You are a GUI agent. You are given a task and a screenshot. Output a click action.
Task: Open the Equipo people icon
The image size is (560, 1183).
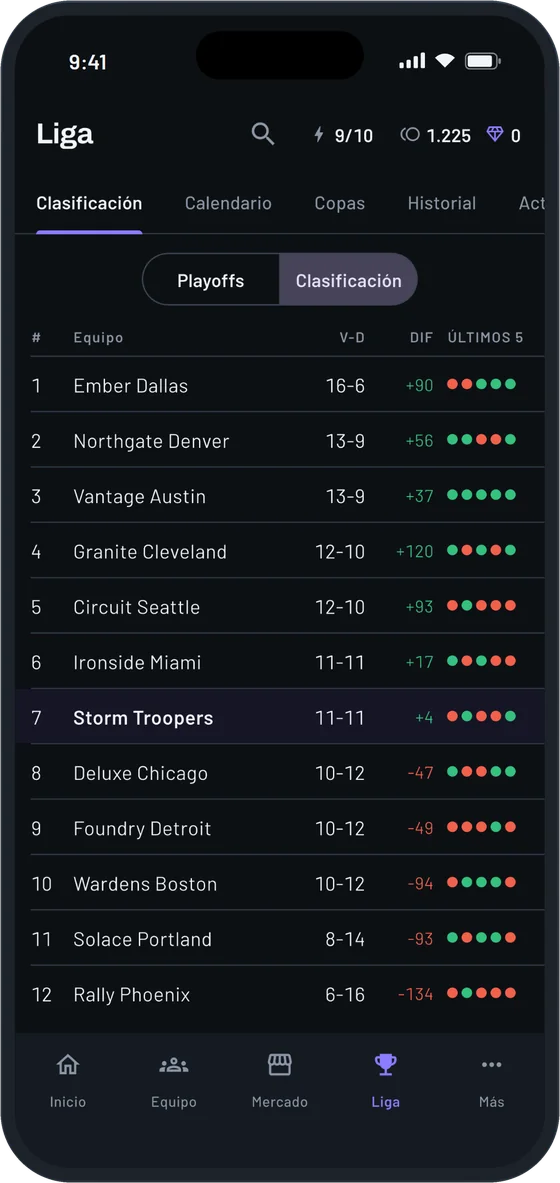click(174, 1065)
